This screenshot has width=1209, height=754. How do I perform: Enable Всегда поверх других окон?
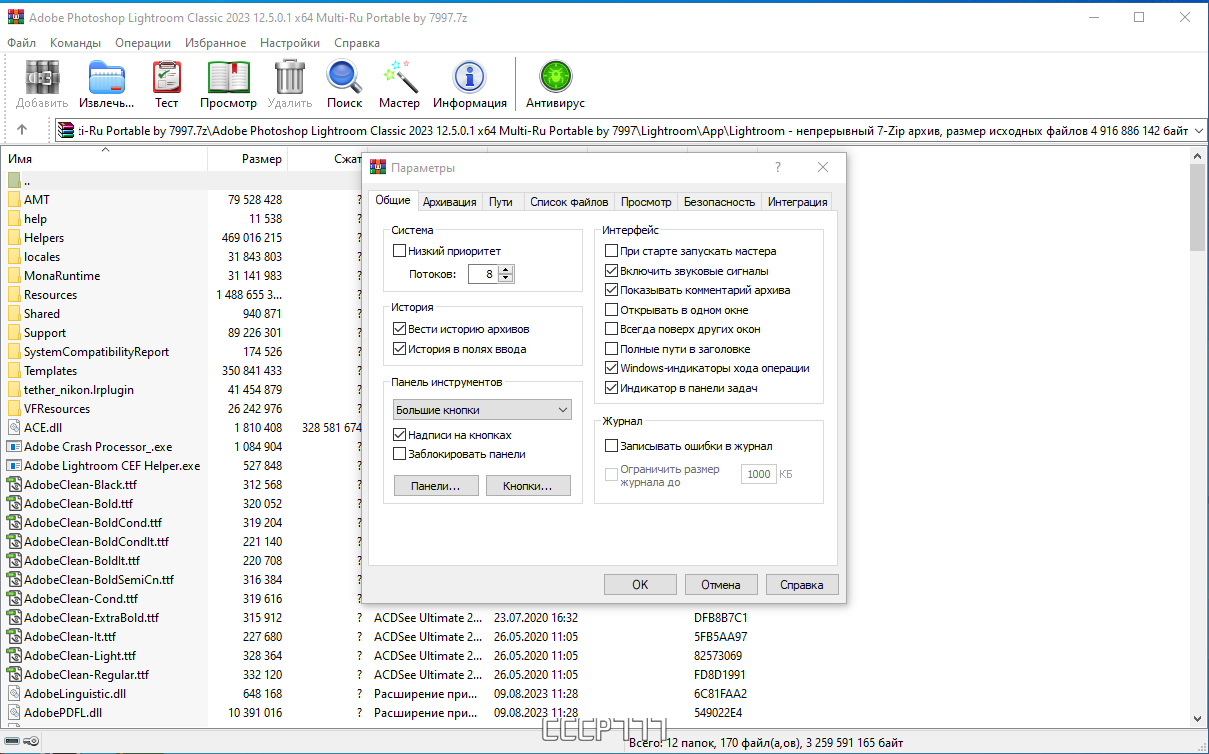click(612, 329)
